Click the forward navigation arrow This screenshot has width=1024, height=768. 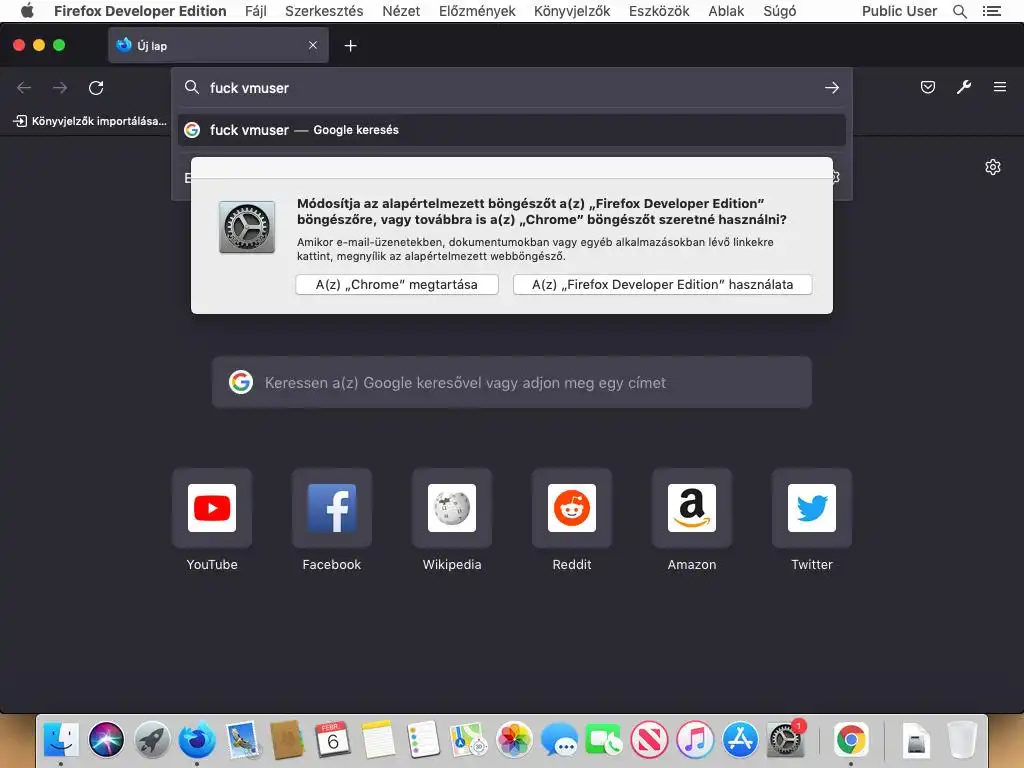[60, 88]
